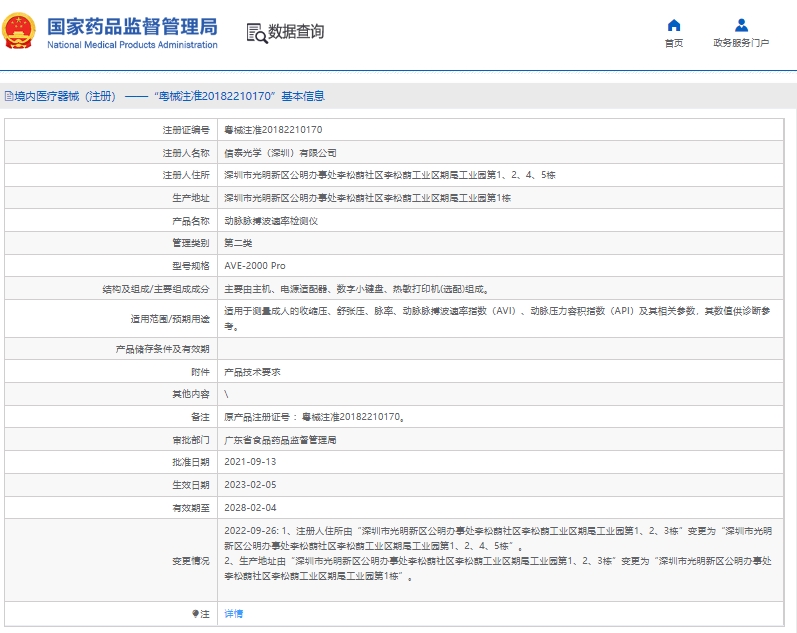Click the 管理类别 row label
Viewport: 797px width, 633px height.
pyautogui.click(x=191, y=243)
